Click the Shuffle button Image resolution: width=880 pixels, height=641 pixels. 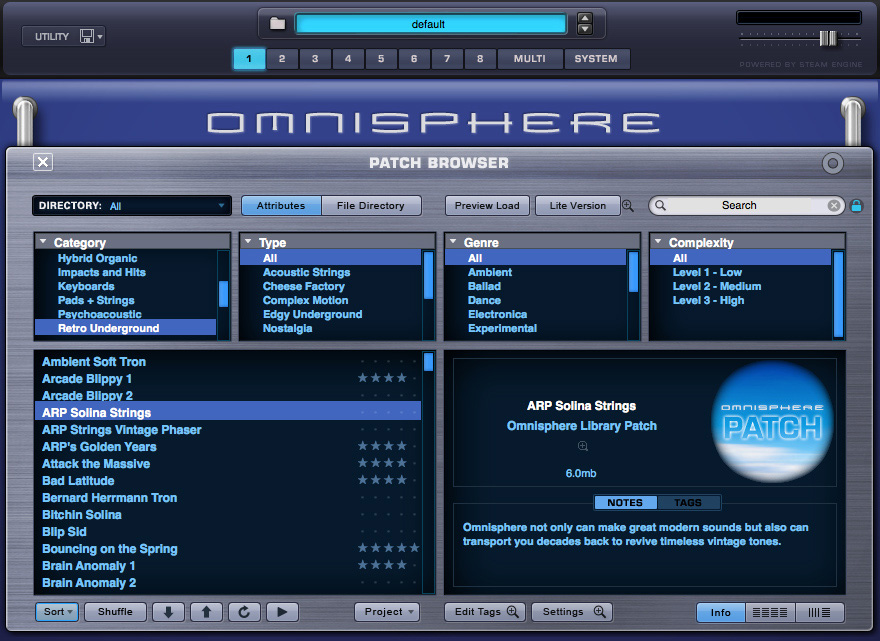click(115, 612)
